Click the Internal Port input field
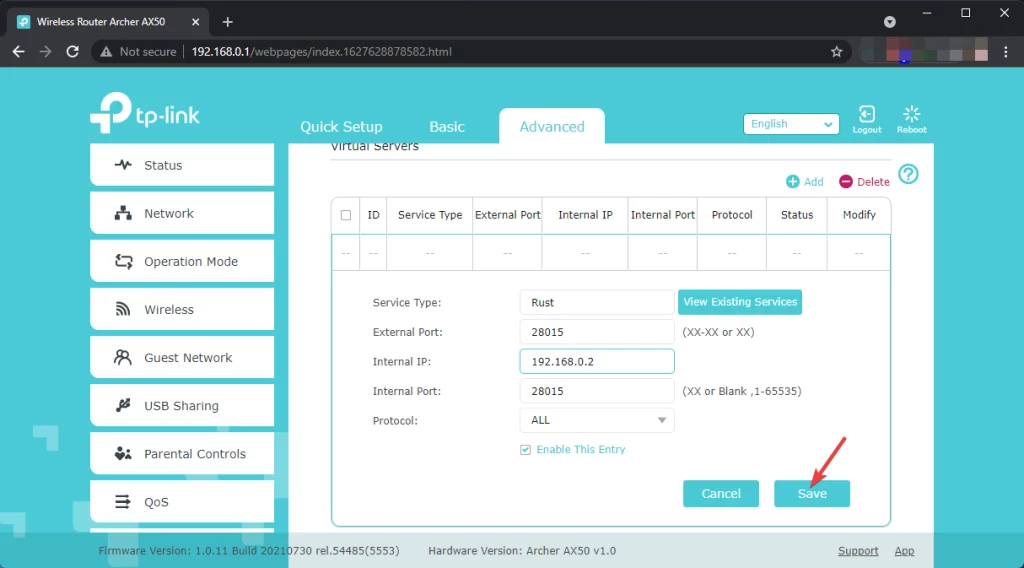 pyautogui.click(x=597, y=391)
